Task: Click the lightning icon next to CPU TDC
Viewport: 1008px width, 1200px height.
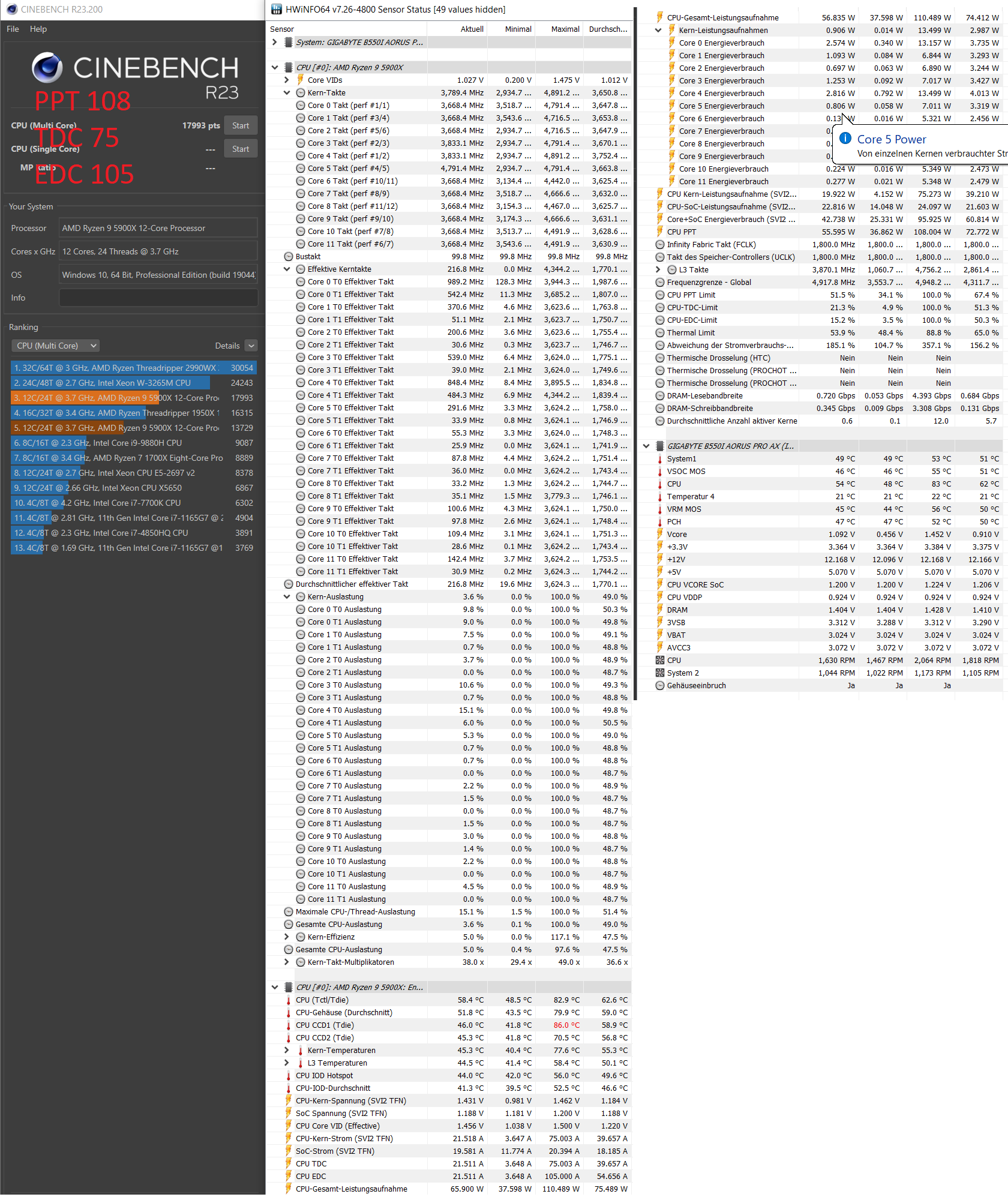Action: (289, 1163)
